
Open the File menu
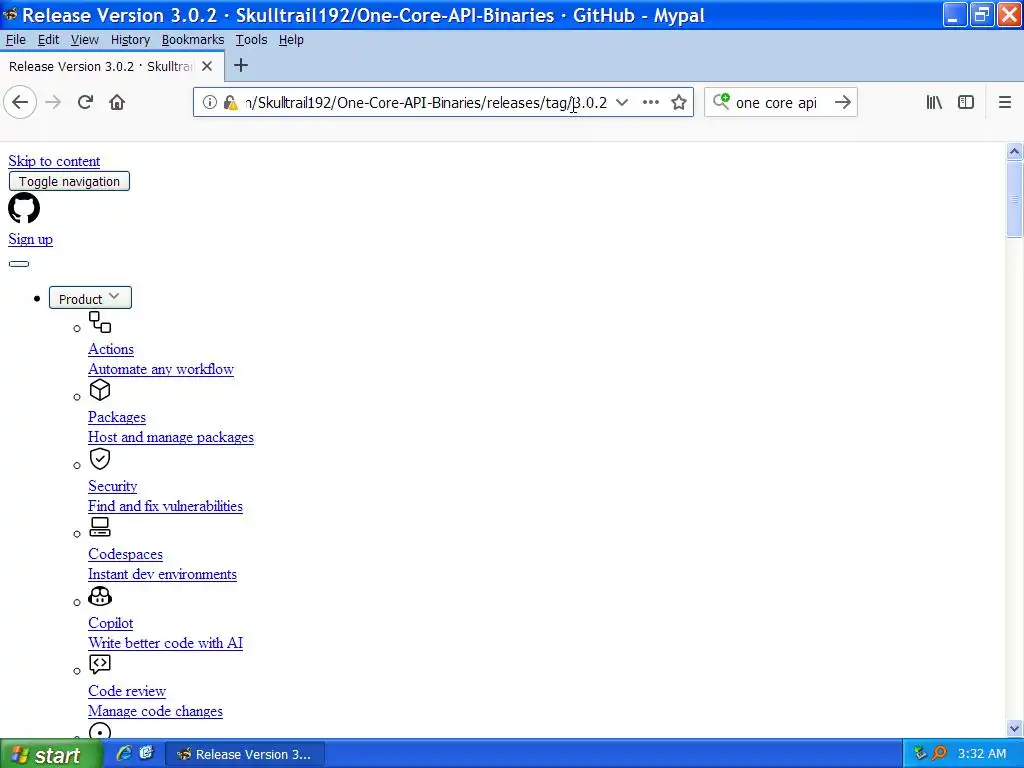pos(16,40)
